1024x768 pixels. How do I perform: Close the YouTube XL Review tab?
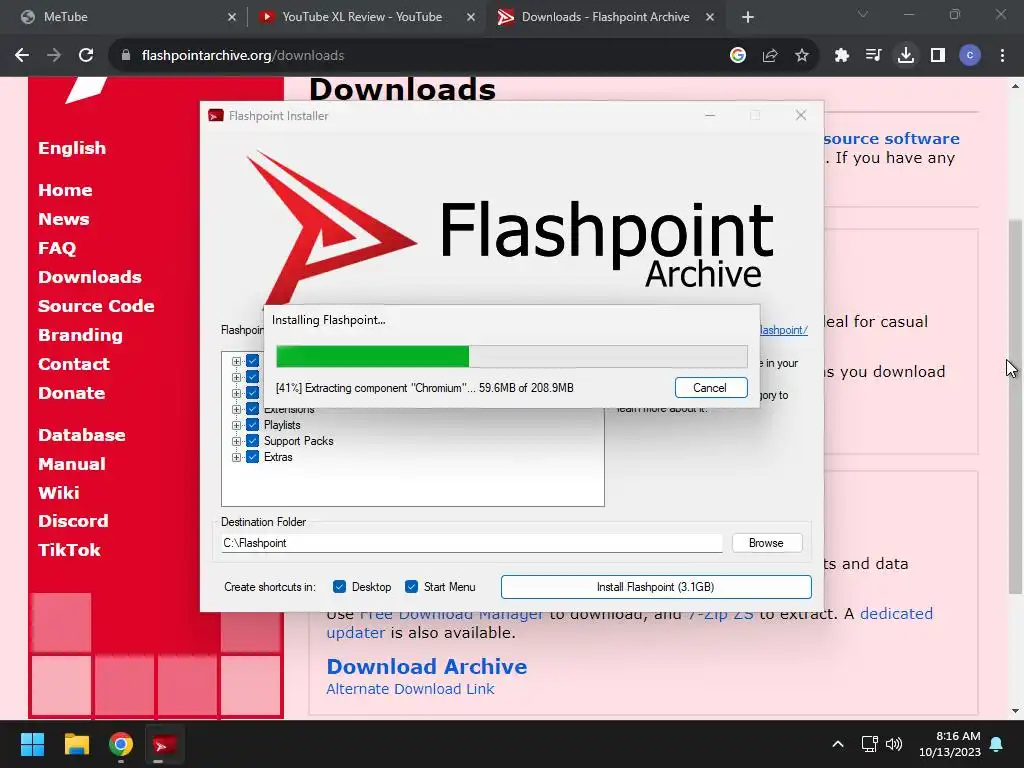click(471, 17)
